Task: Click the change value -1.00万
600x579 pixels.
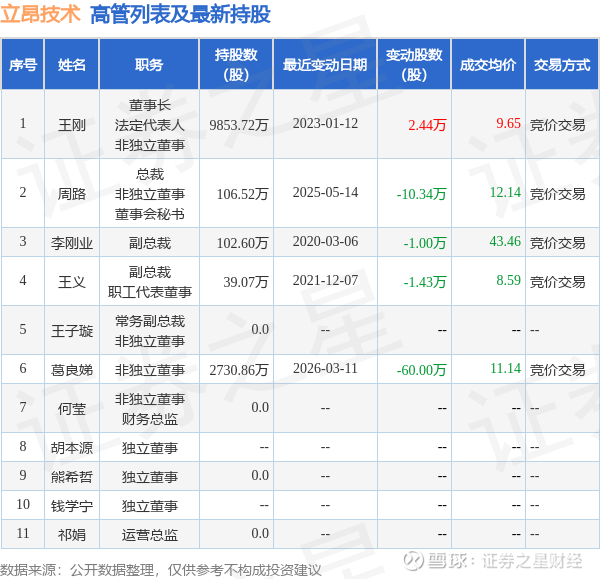Action: pyautogui.click(x=425, y=243)
